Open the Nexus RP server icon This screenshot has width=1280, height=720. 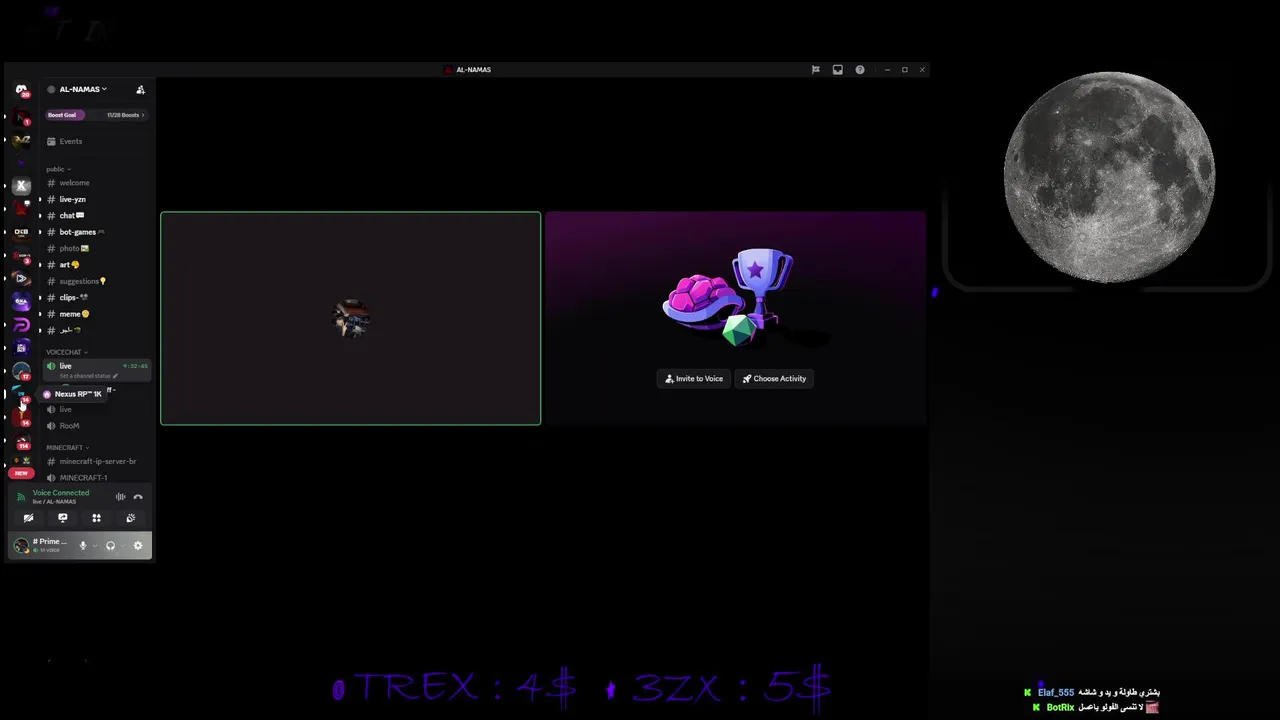click(x=21, y=394)
